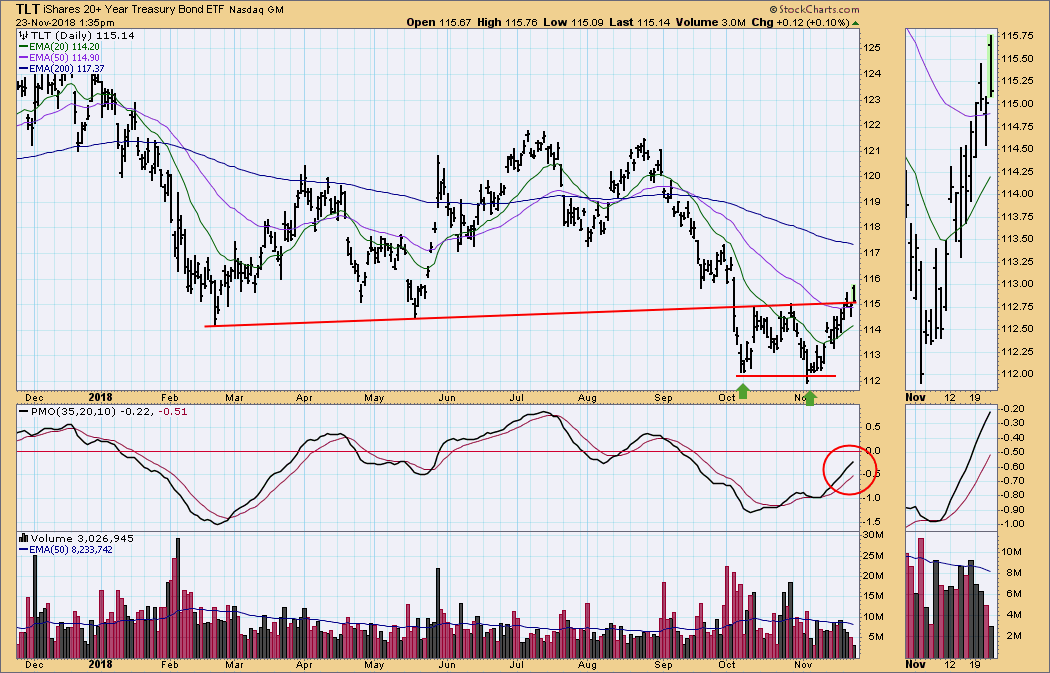Click the Nasdaq GM exchange label
The width and height of the screenshot is (1050, 673).
tap(256, 10)
